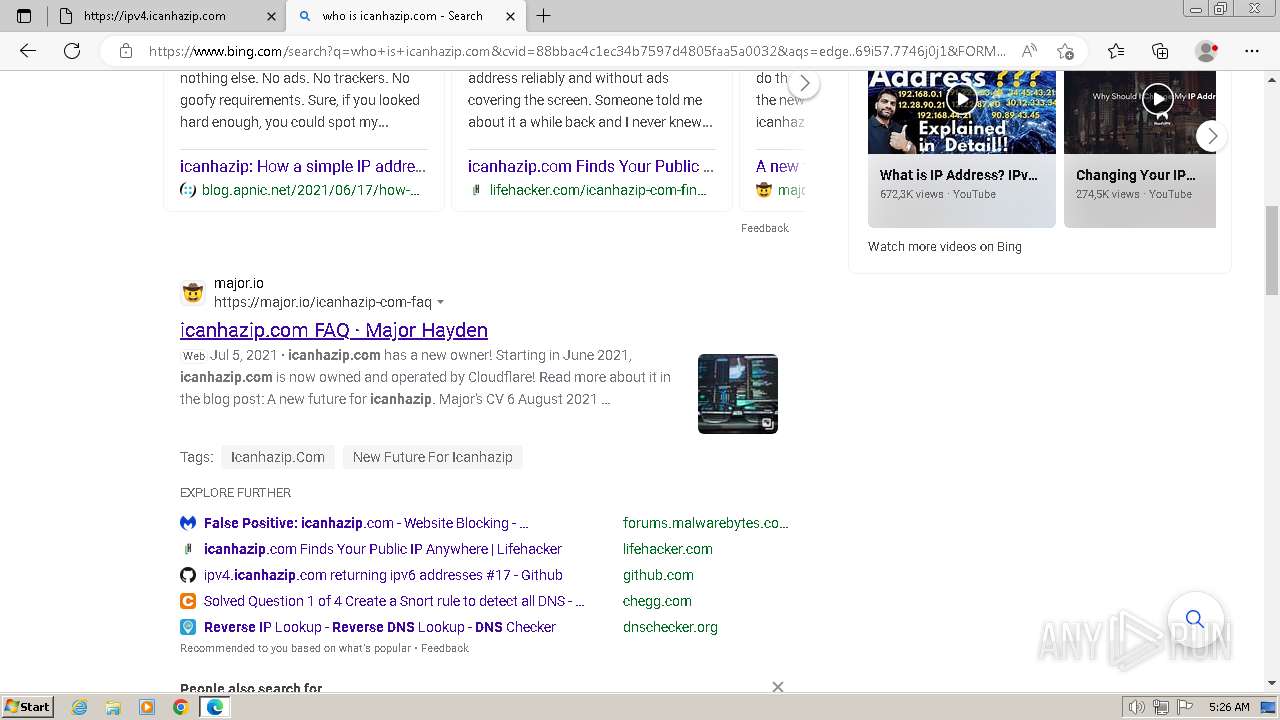The width and height of the screenshot is (1280, 720).
Task: Open forums.malwarebytes.co... domain link
Action: point(706,523)
